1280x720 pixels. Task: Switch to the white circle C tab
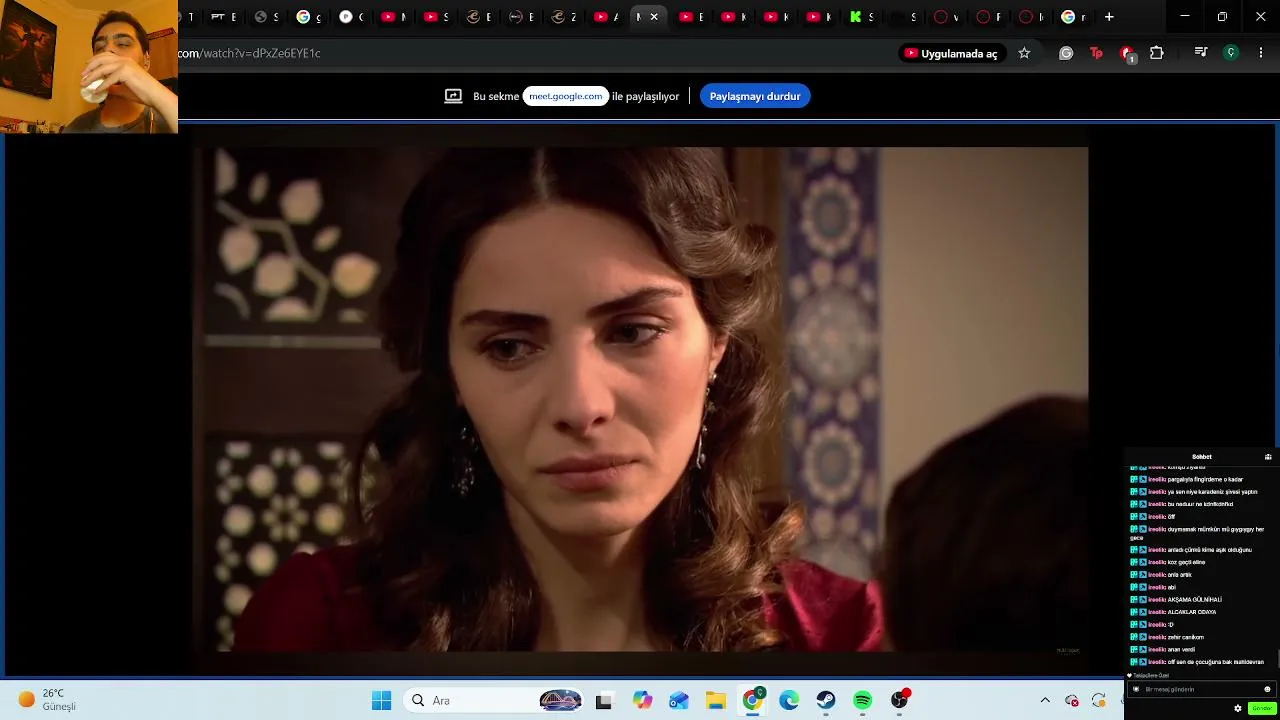pyautogui.click(x=352, y=17)
